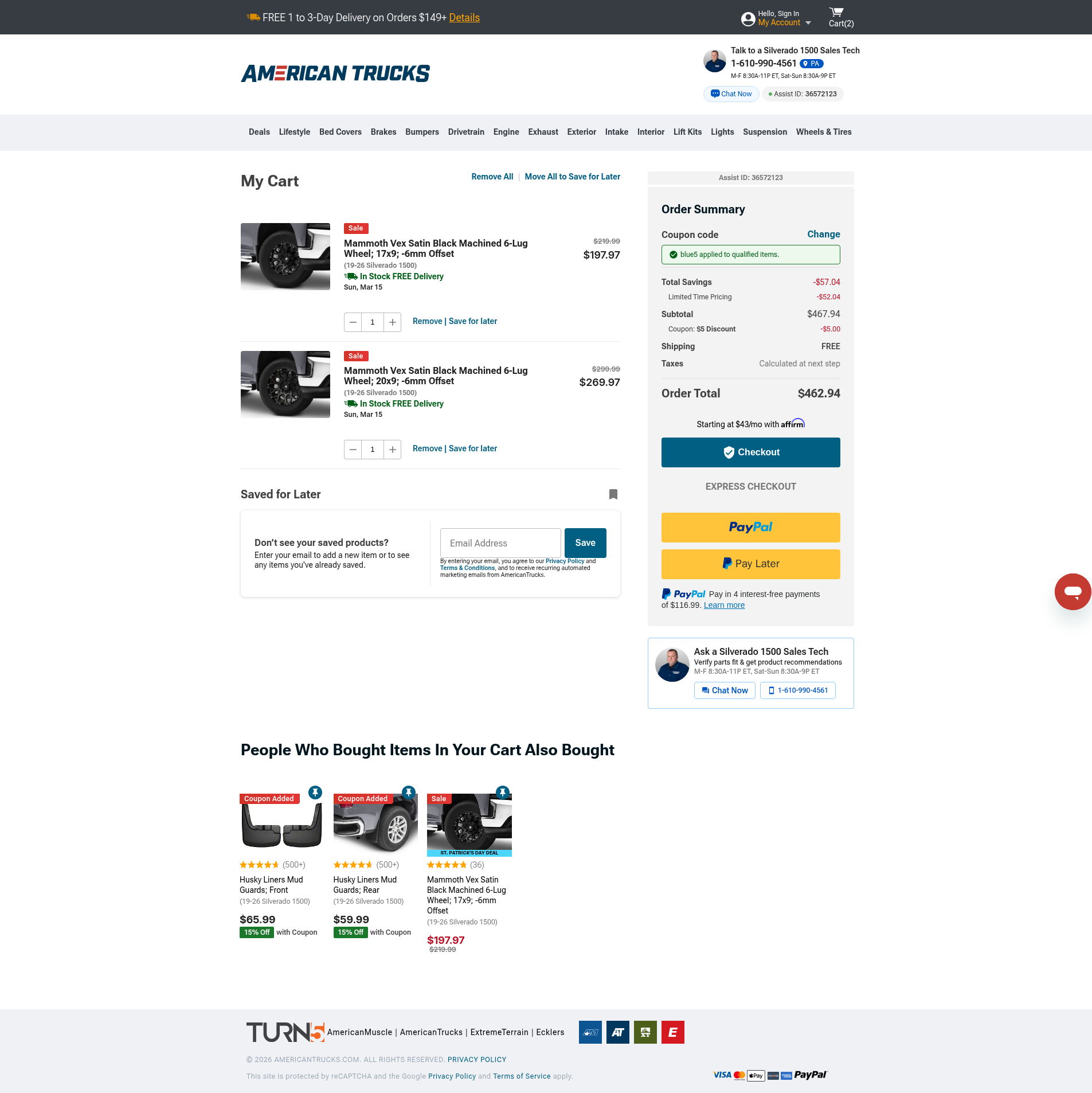Image resolution: width=1092 pixels, height=1093 pixels.
Task: Click the account profile icon
Action: point(747,19)
